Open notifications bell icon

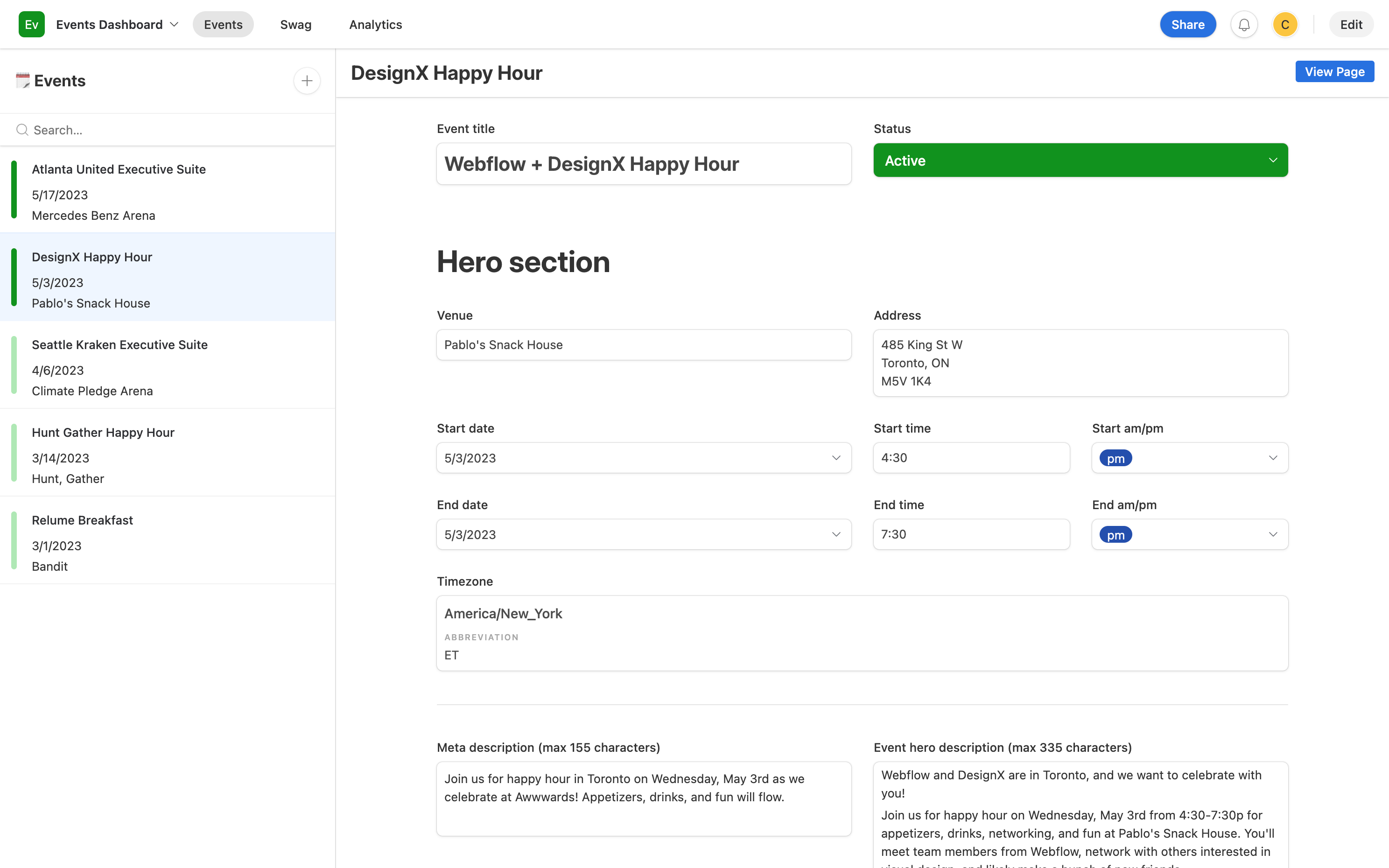tap(1244, 25)
